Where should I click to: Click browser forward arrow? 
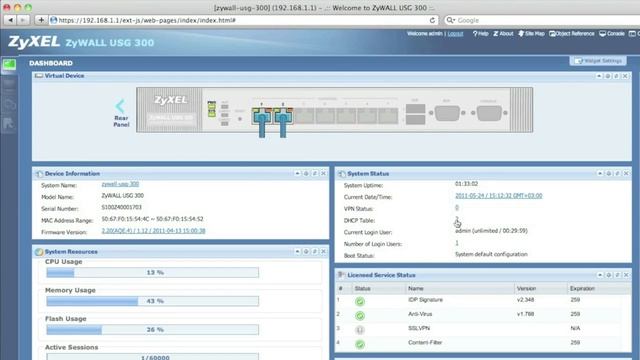[x=23, y=20]
